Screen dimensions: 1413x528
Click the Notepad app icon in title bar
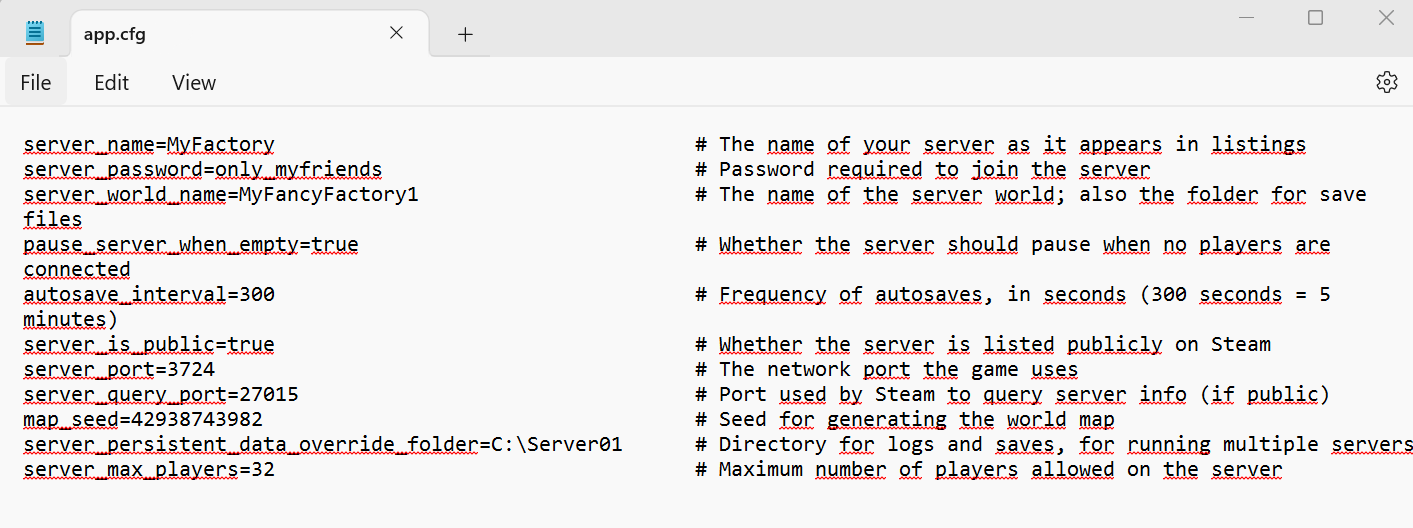(35, 33)
